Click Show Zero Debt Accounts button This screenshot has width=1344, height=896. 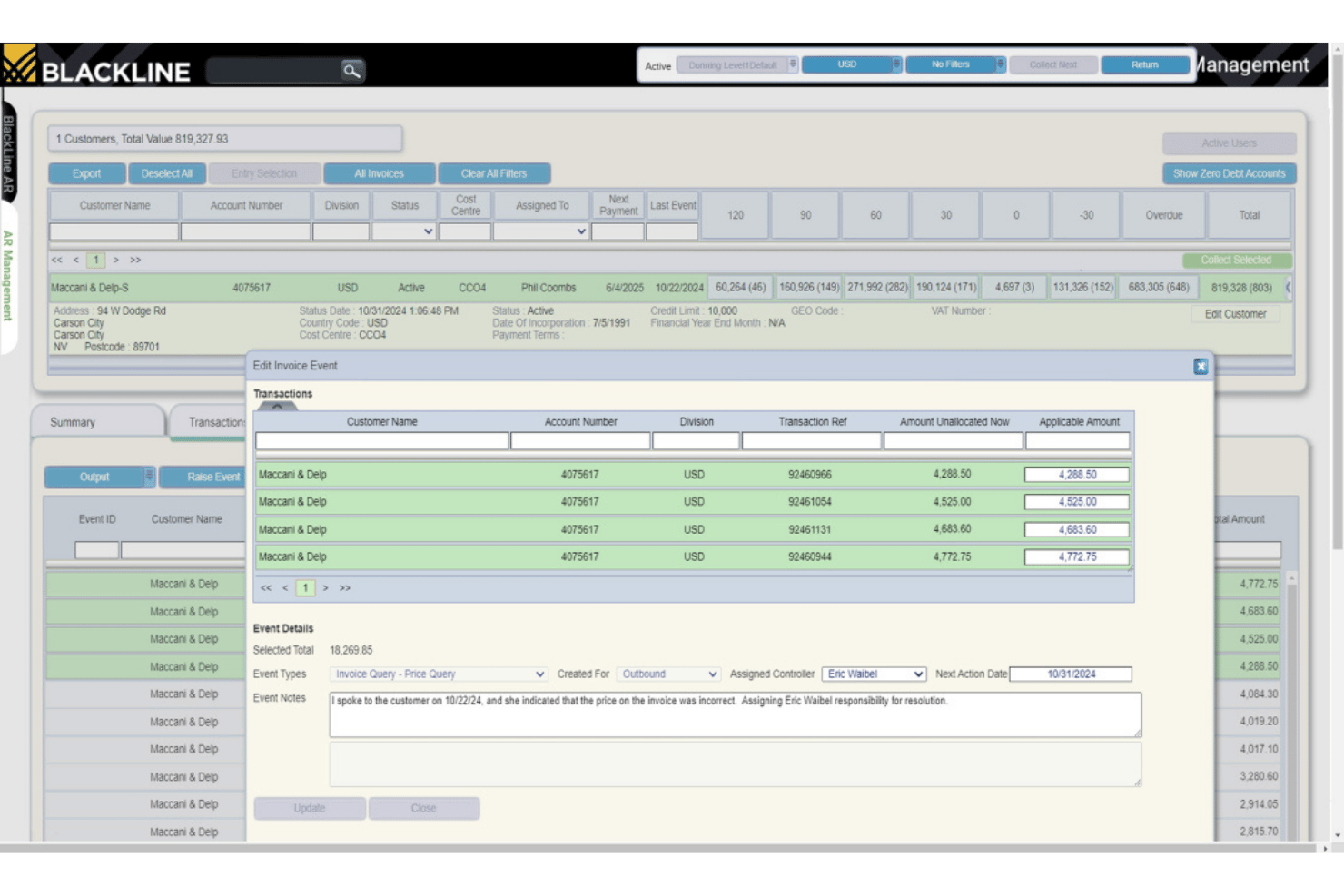click(x=1229, y=173)
